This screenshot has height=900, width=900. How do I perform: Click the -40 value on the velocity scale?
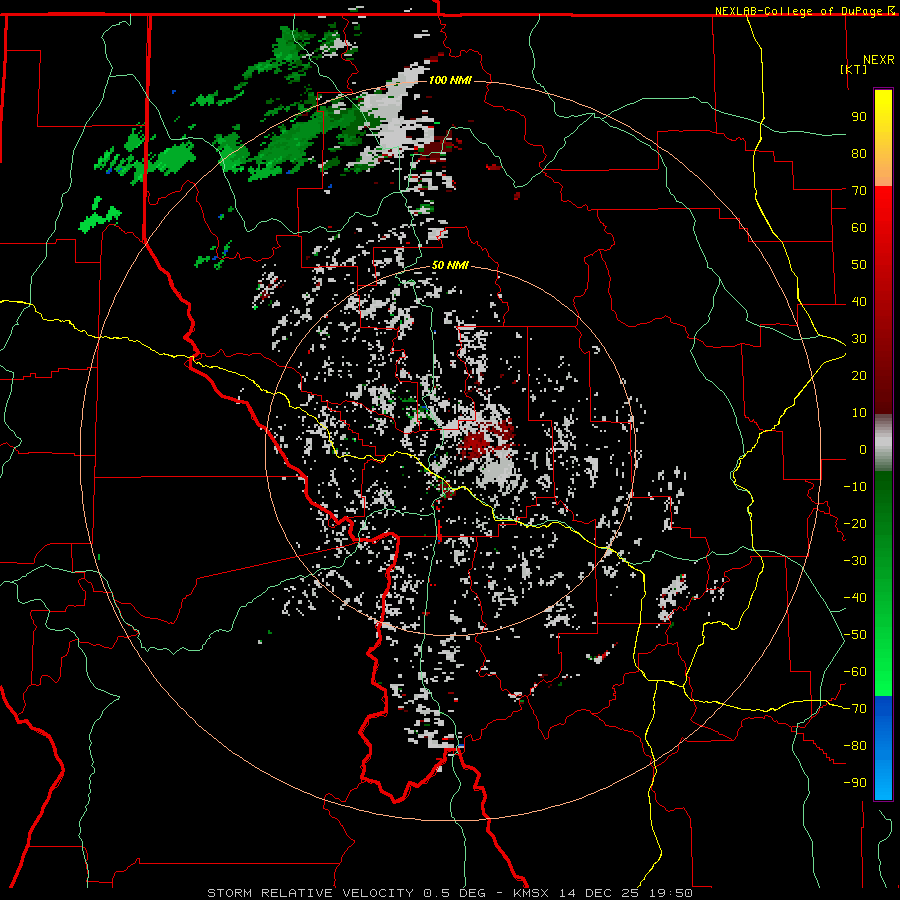tap(855, 598)
